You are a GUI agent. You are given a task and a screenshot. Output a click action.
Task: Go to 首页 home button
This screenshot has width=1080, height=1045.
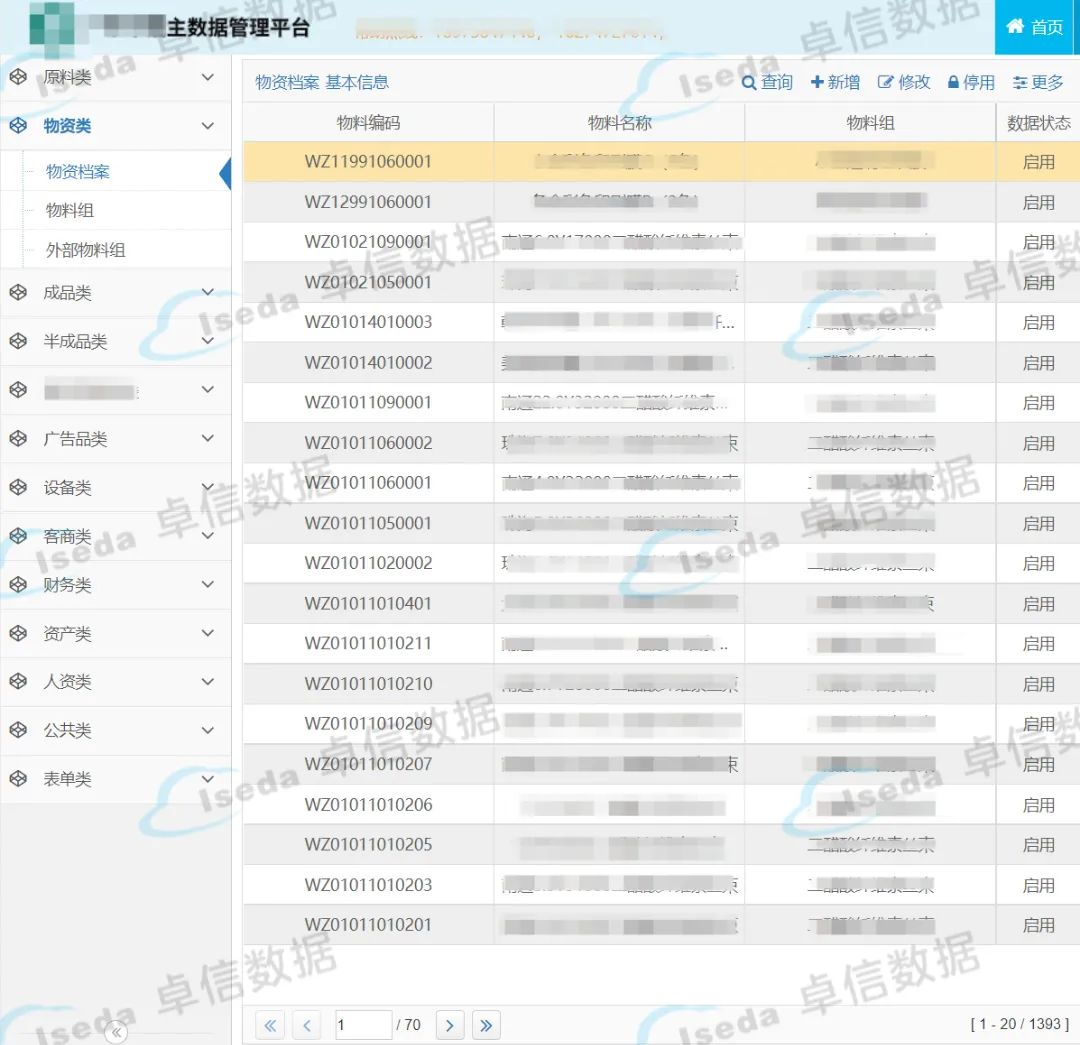[x=1036, y=27]
